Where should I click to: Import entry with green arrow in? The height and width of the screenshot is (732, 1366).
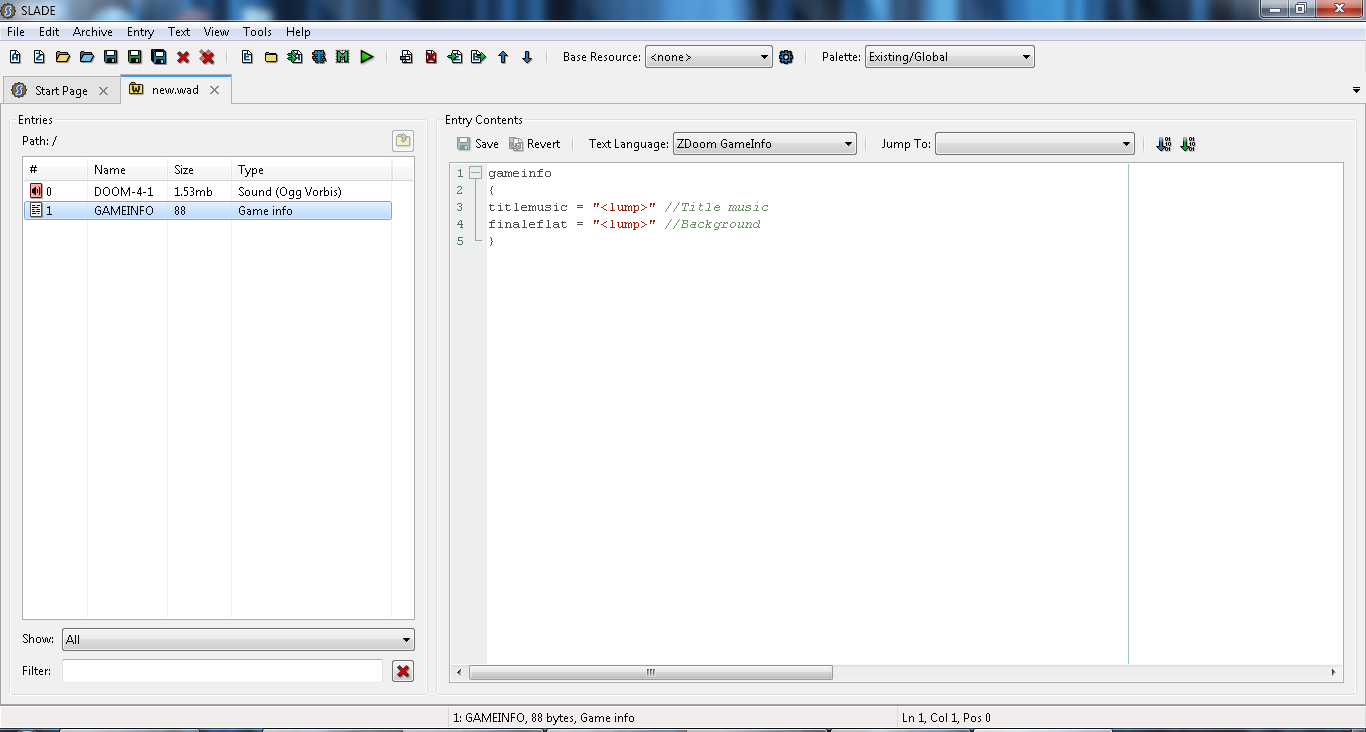455,57
